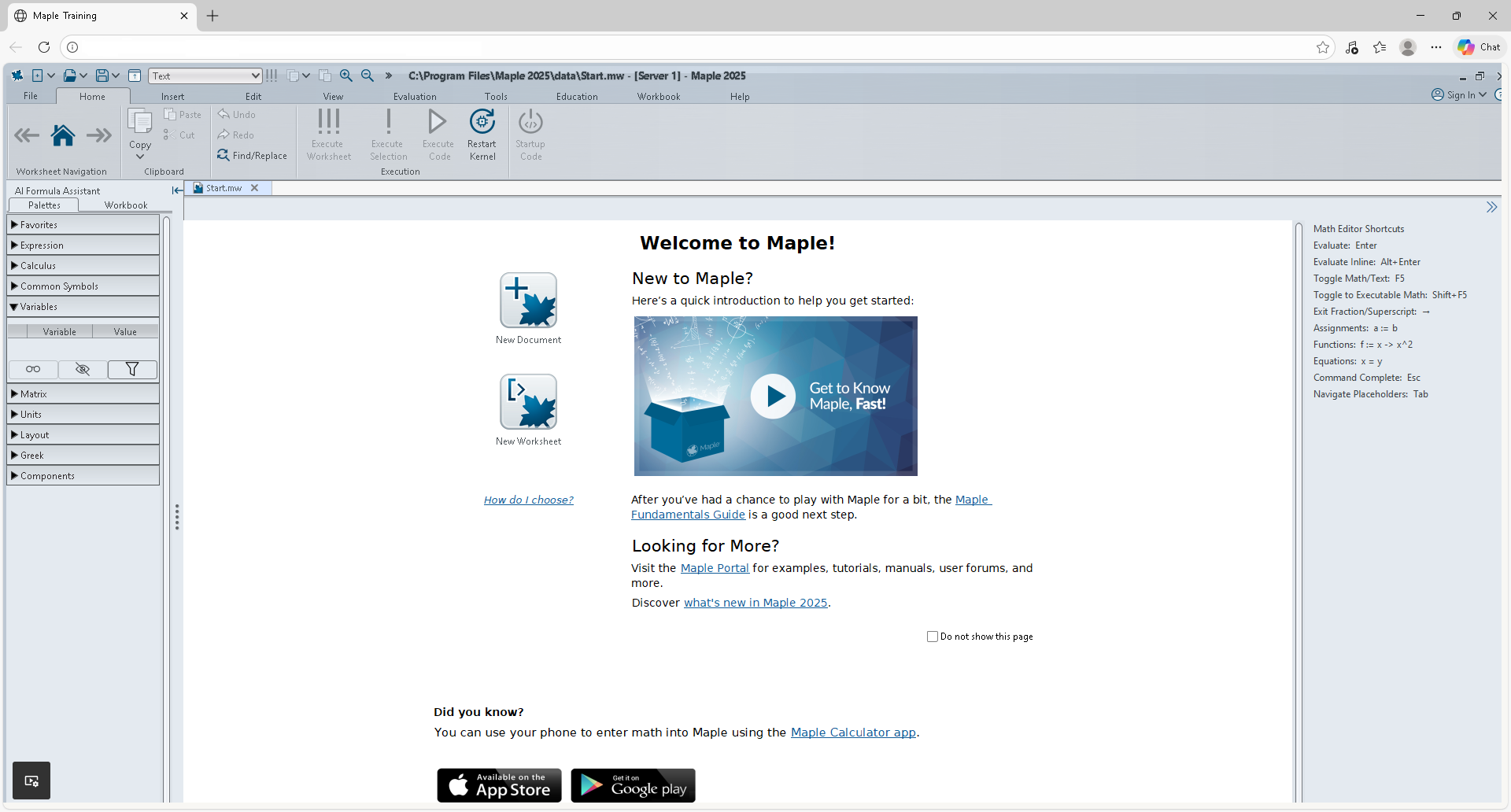Go to Home page in Worksheet Navigation

[x=63, y=136]
